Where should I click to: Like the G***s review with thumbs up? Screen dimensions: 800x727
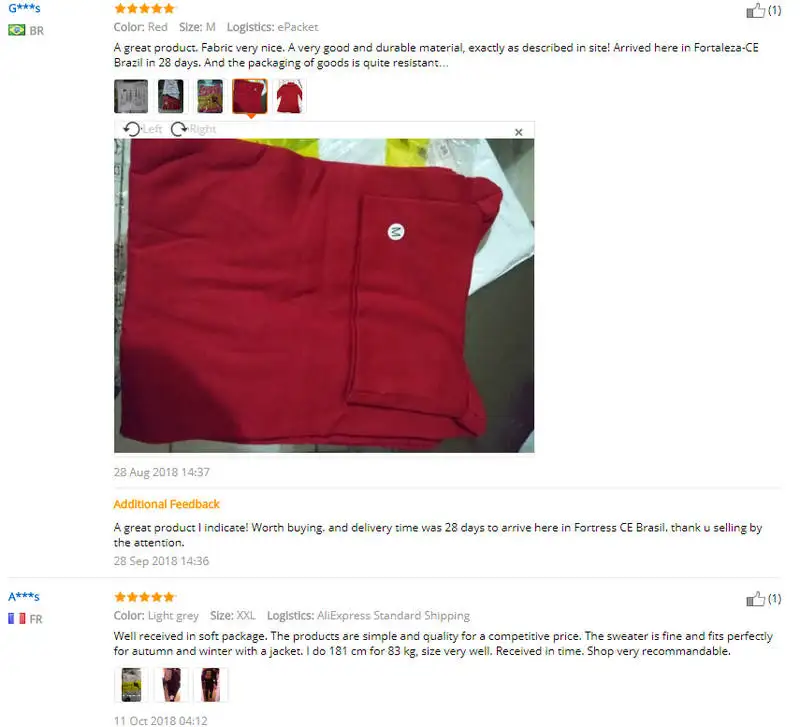click(756, 10)
